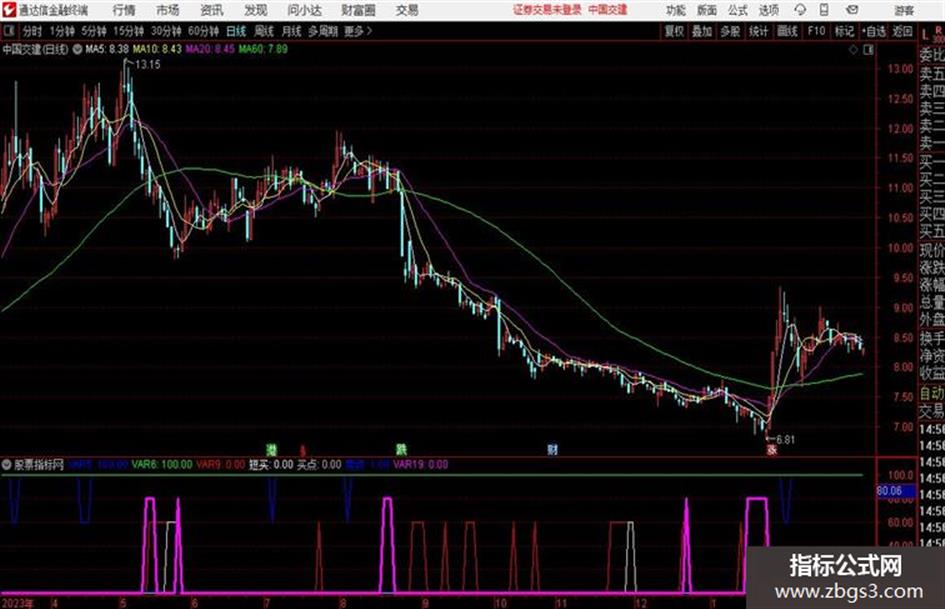Click the green 跌 info marker
This screenshot has width=945, height=609.
[x=401, y=449]
